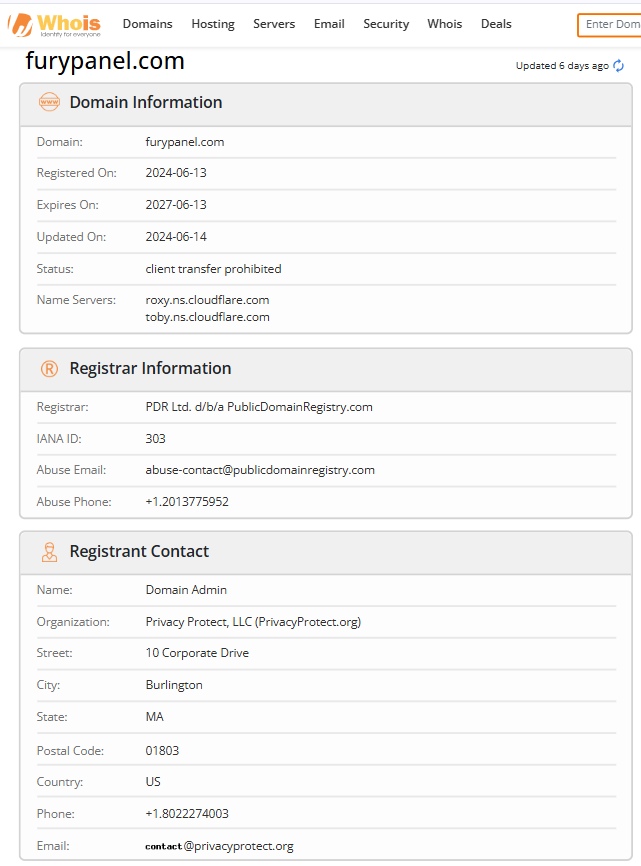Click the registrant email at privacyprotect.org
The width and height of the screenshot is (641, 866).
[220, 846]
